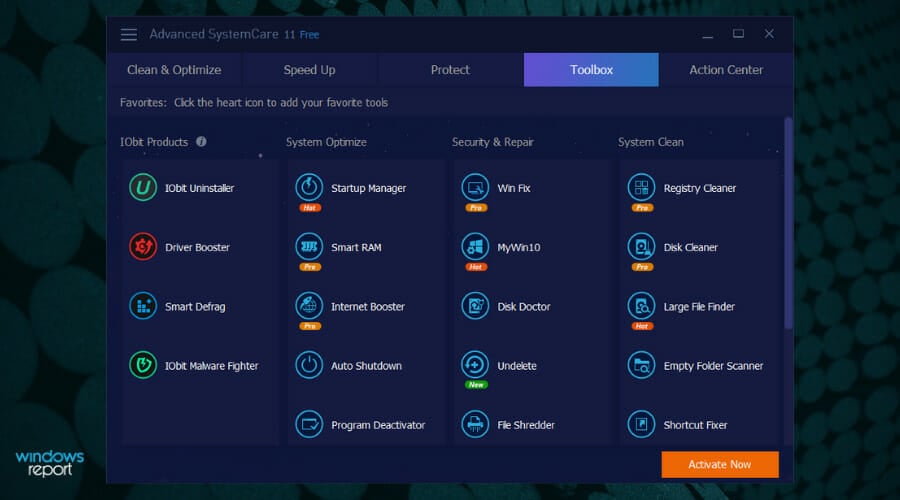900x500 pixels.
Task: Click the Startup Manager label
Action: (368, 188)
